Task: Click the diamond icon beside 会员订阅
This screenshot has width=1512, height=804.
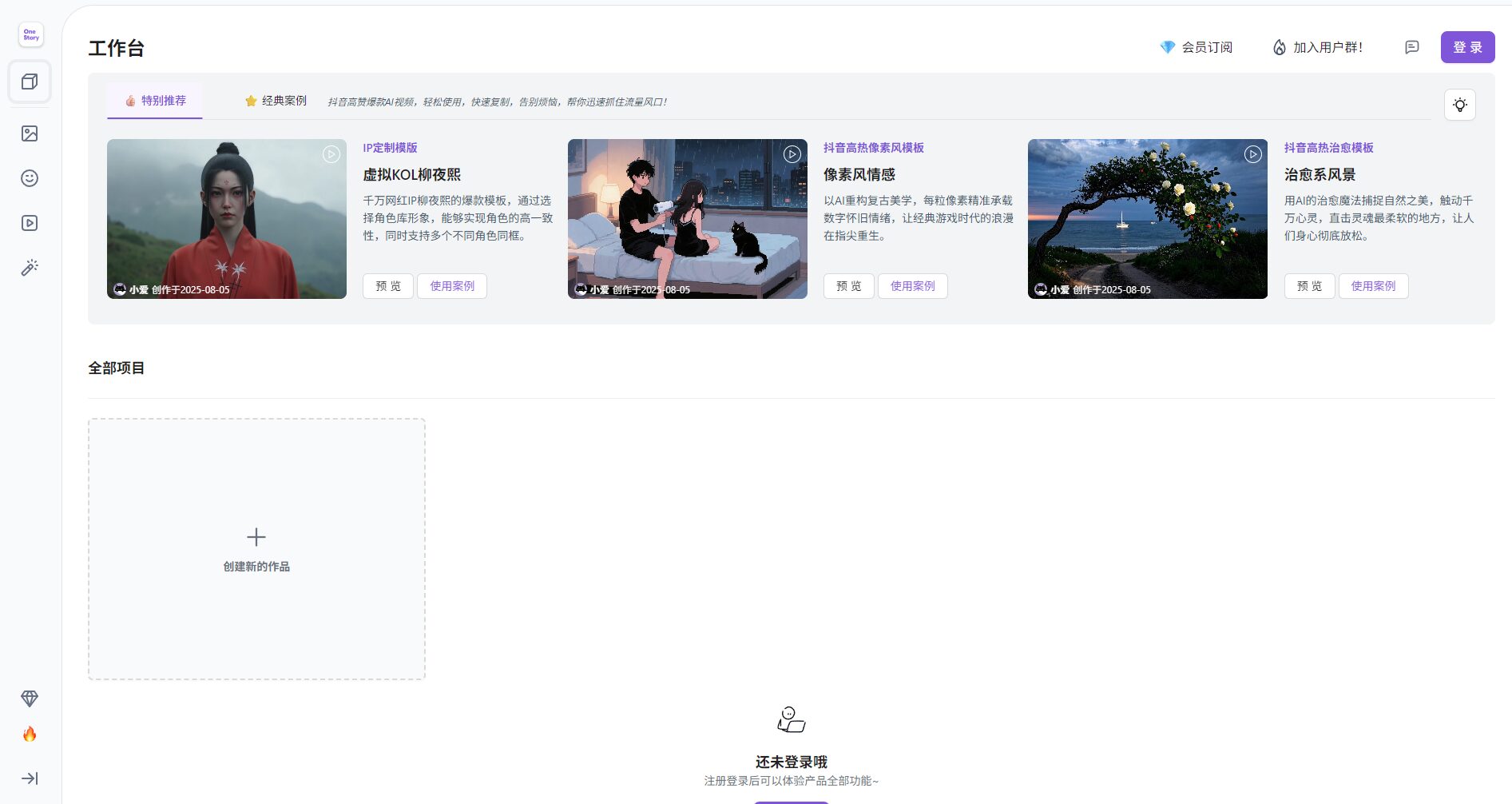Action: coord(1168,47)
